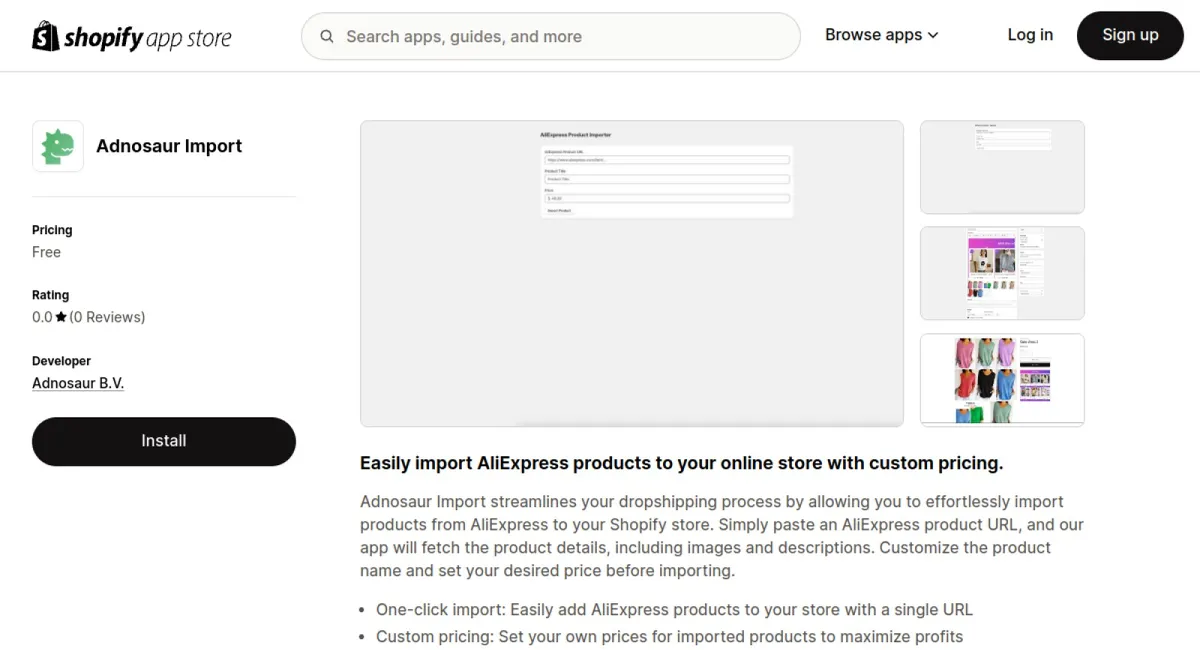Click the Pricing label

pyautogui.click(x=52, y=230)
